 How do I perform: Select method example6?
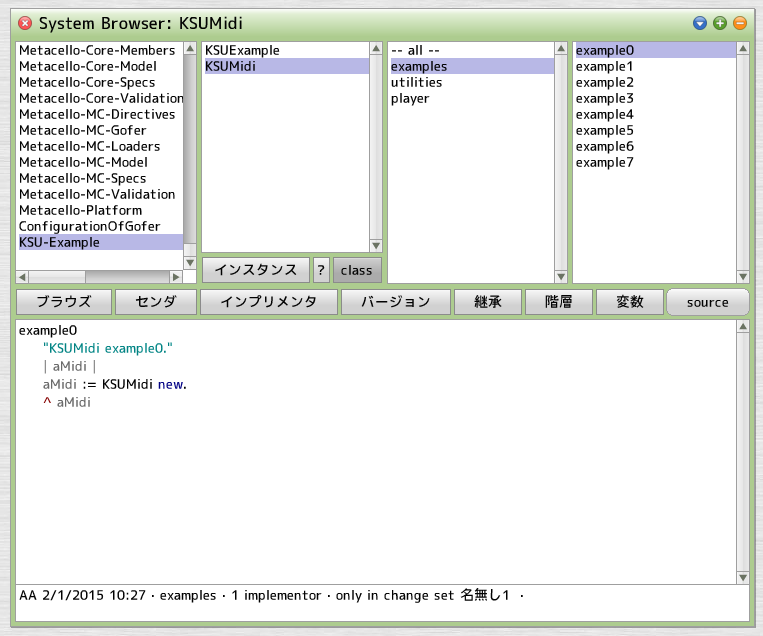point(655,146)
